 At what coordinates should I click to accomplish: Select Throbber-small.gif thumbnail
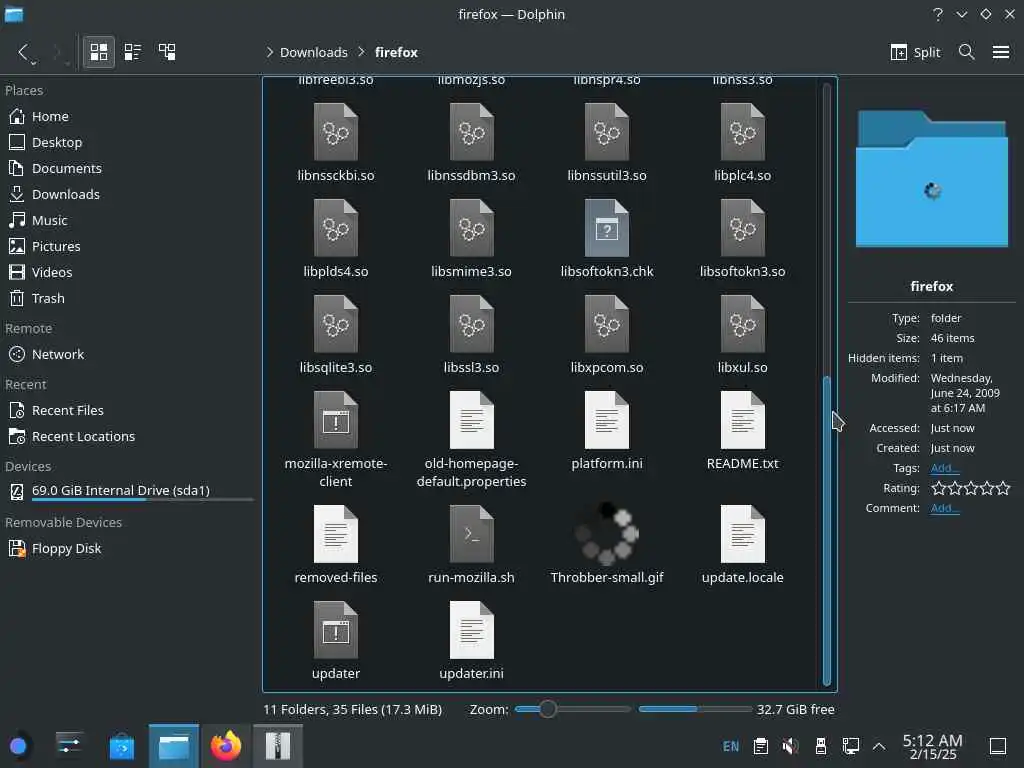607,534
